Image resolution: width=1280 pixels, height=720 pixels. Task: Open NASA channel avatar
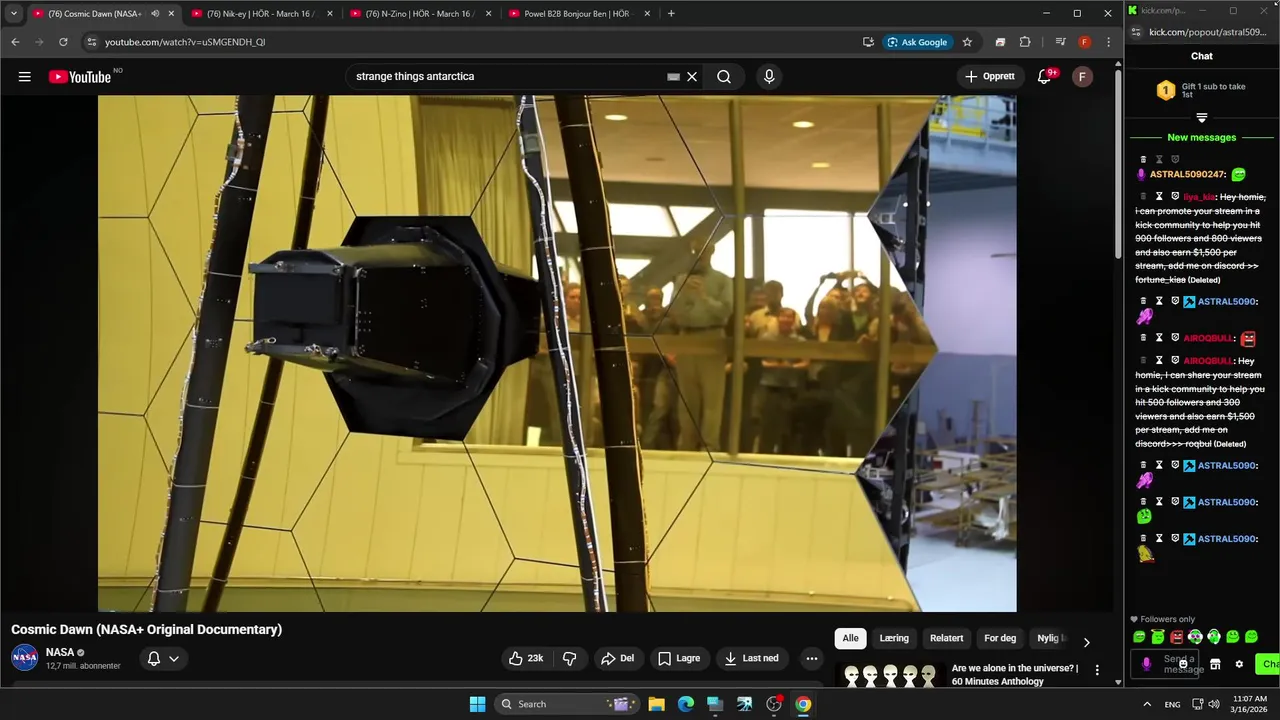coord(25,658)
